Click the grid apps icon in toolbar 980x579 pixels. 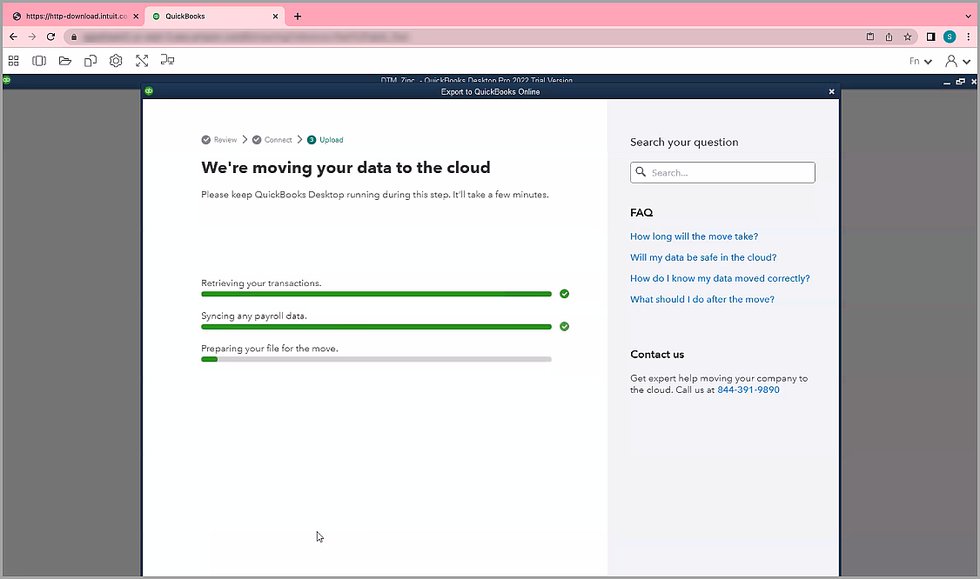[x=14, y=61]
